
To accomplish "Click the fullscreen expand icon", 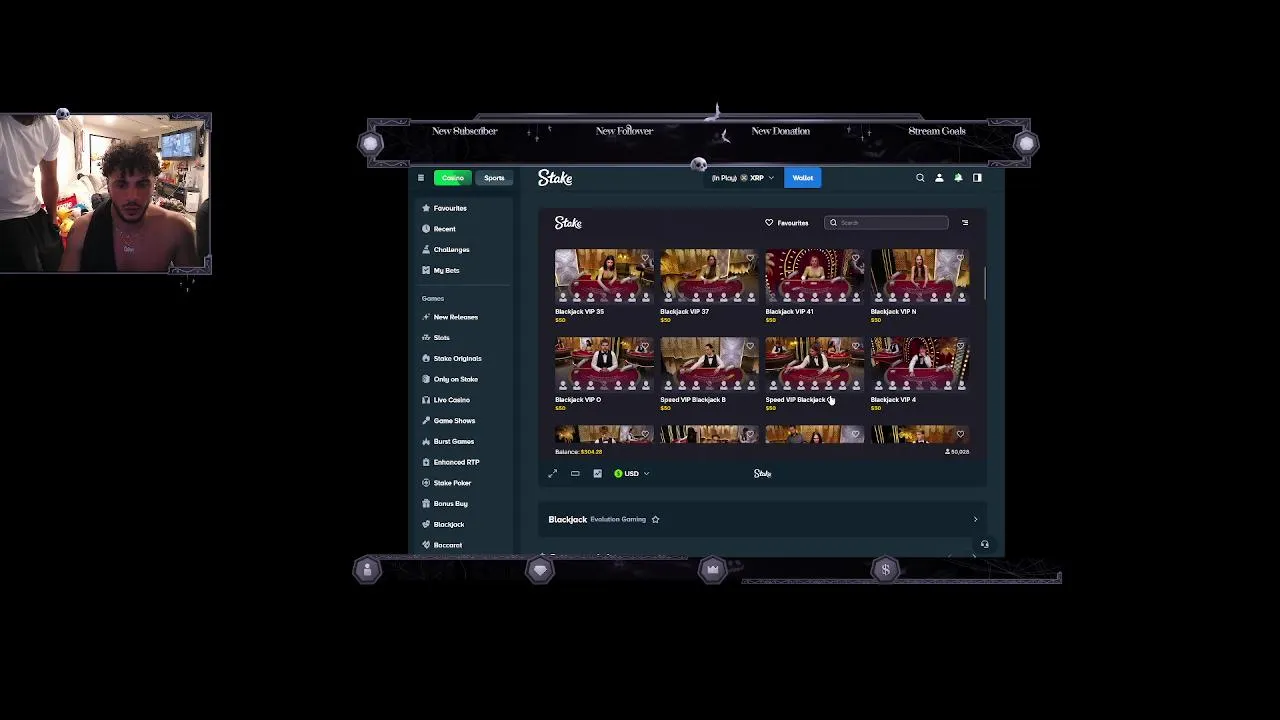I will (552, 474).
